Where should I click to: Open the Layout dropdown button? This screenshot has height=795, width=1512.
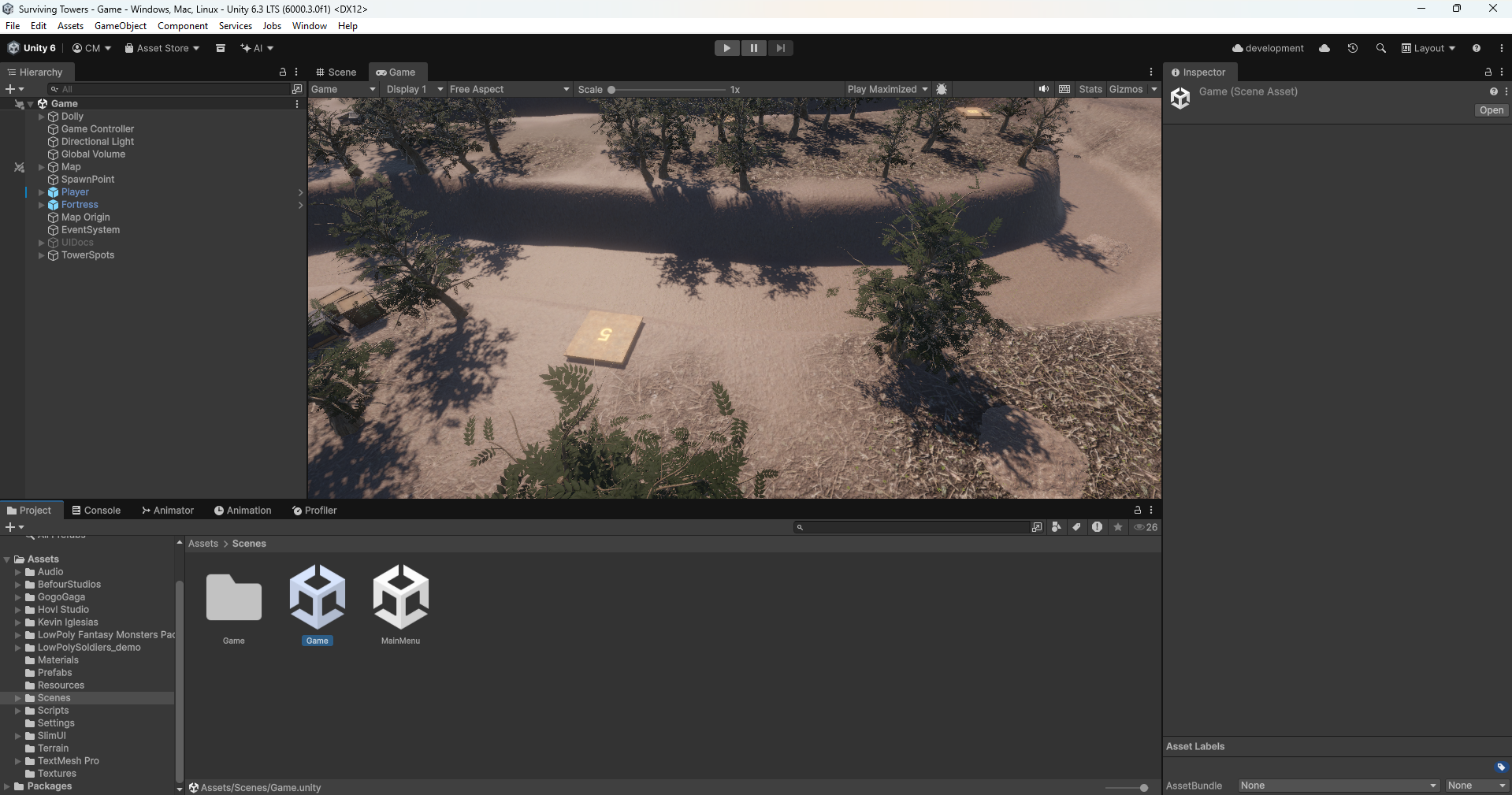point(1428,48)
